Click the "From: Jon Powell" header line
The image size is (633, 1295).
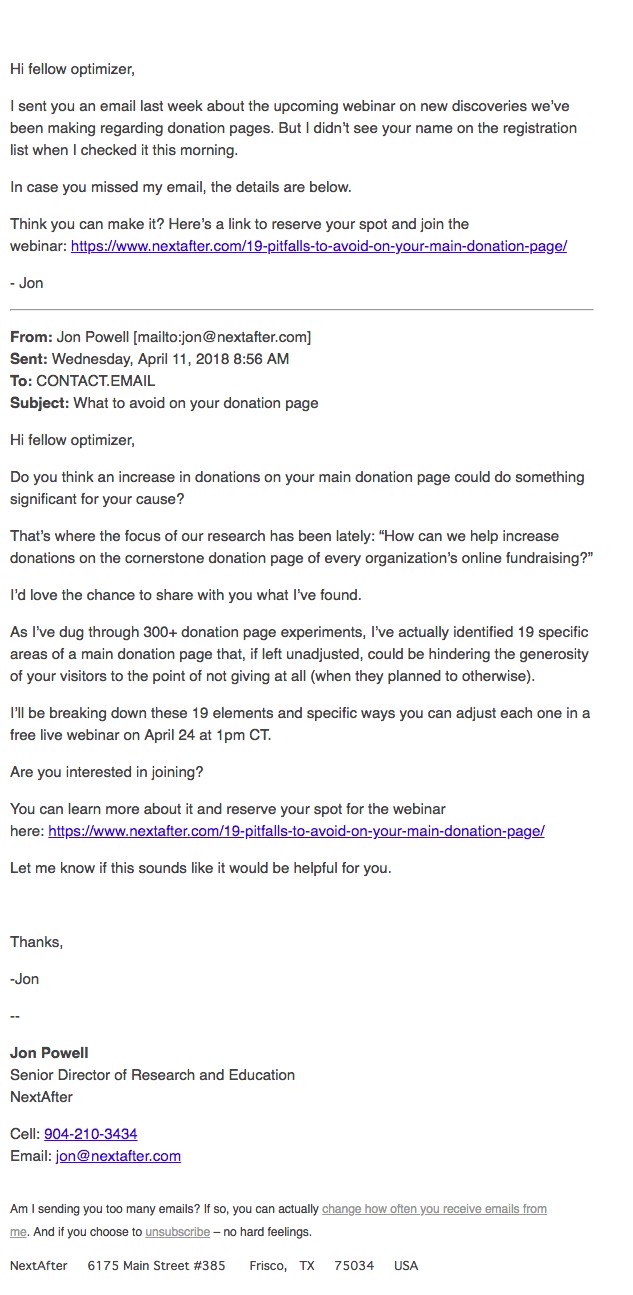pos(160,337)
